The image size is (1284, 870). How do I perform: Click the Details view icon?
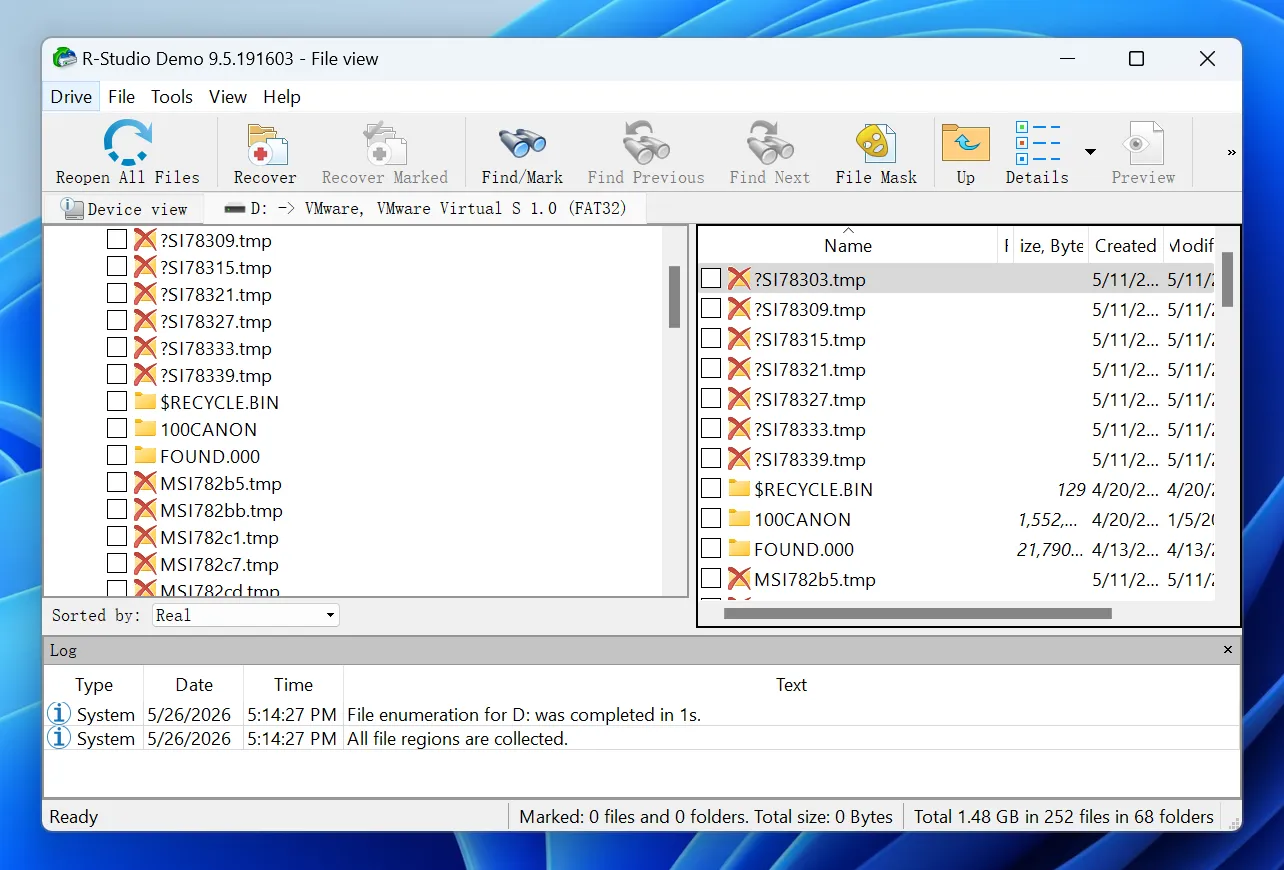1037,143
